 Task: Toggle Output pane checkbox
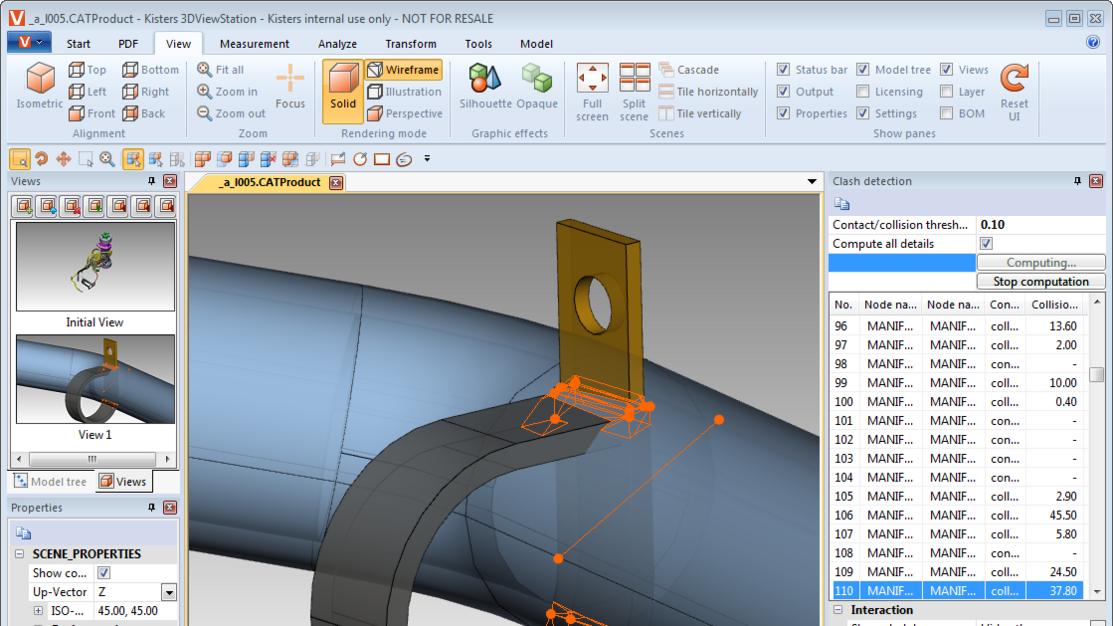coord(783,92)
